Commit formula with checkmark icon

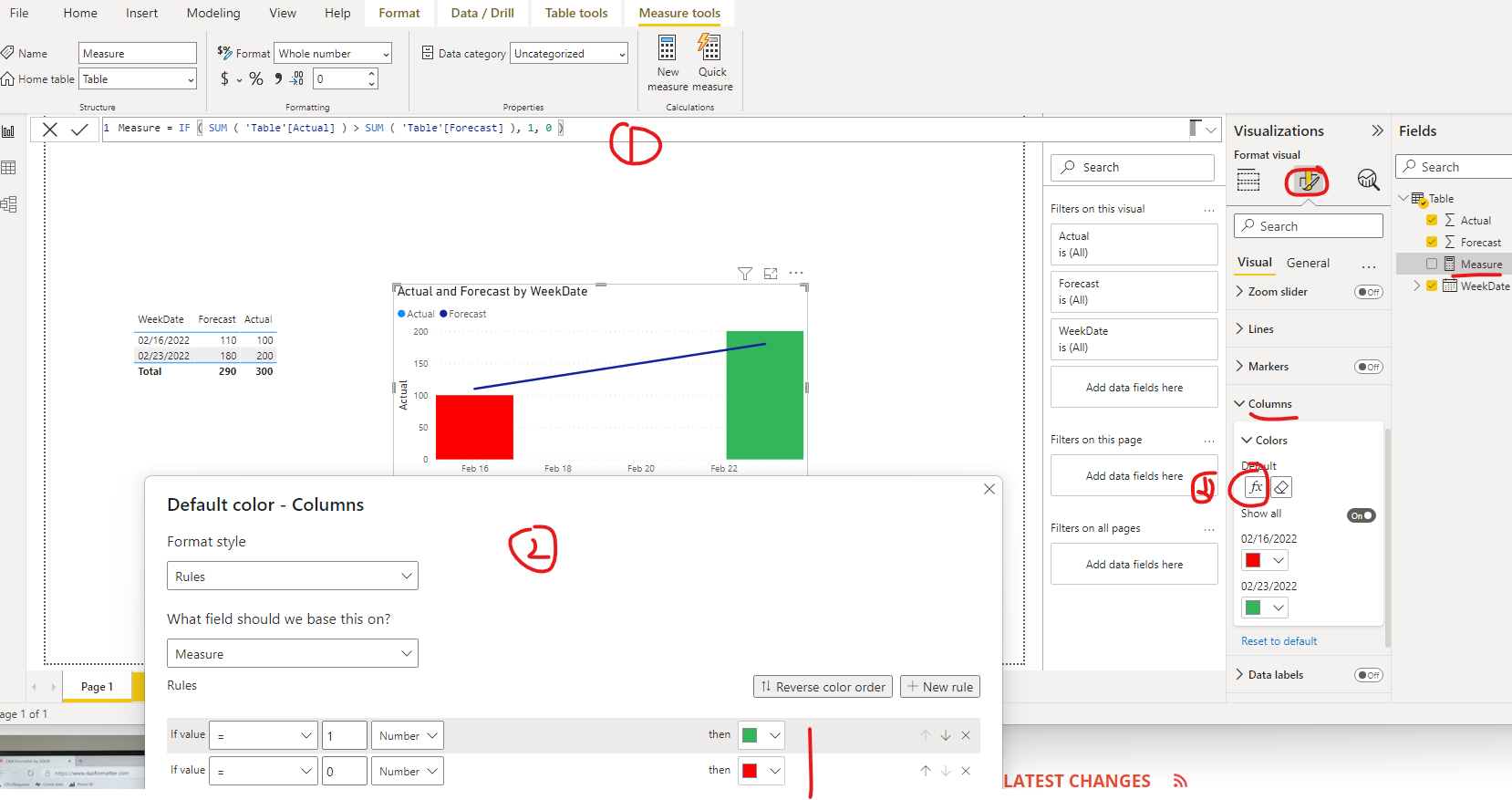point(79,130)
